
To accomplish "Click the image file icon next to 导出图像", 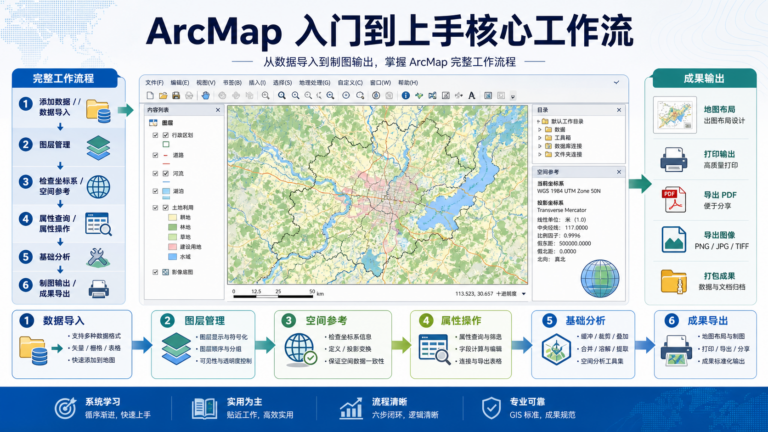I will click(673, 240).
